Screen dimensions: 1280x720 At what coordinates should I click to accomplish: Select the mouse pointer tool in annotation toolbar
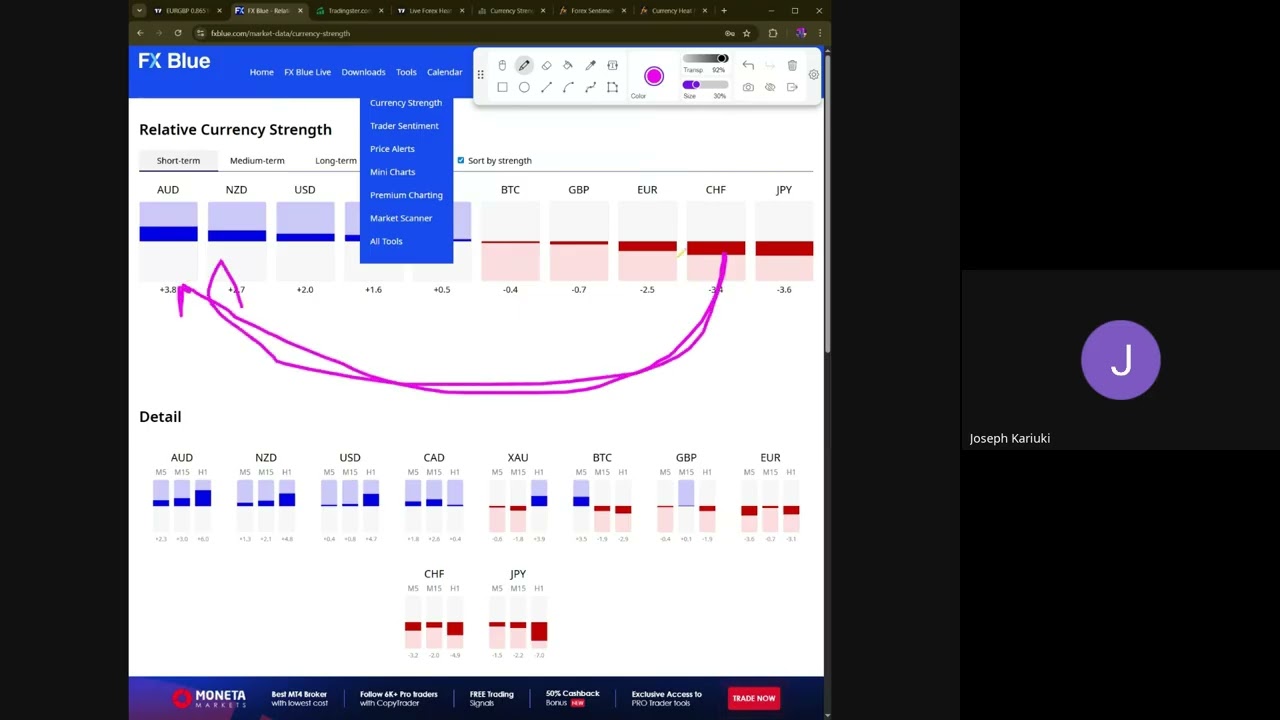pyautogui.click(x=502, y=66)
